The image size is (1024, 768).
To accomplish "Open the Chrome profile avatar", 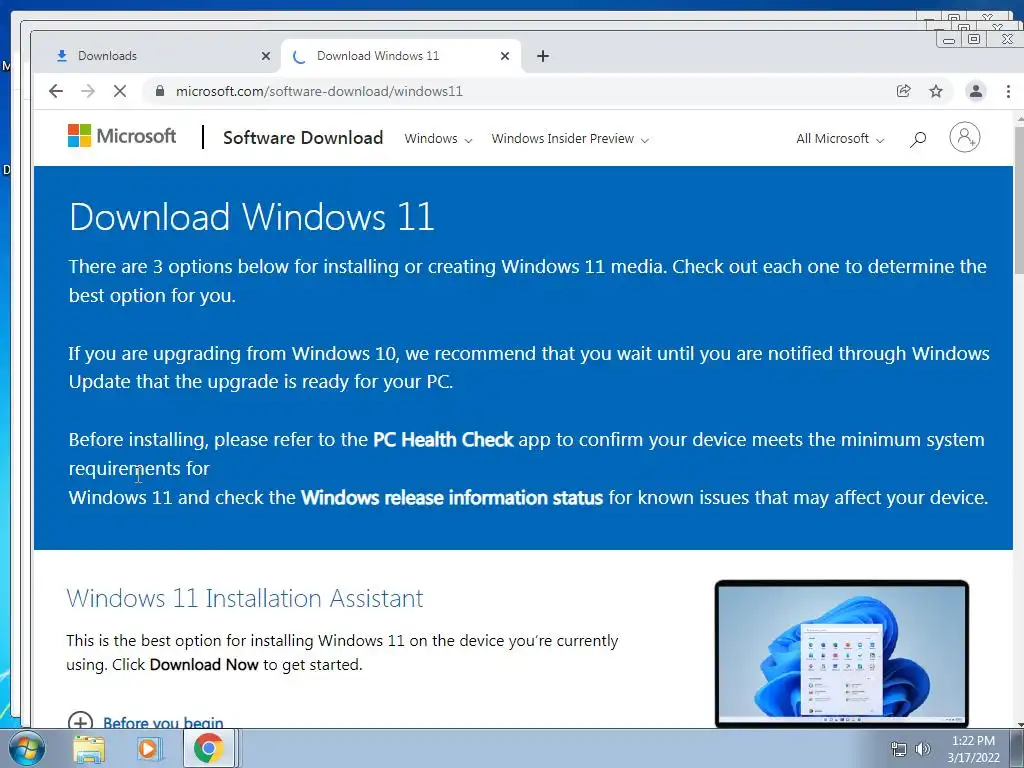I will (x=976, y=91).
